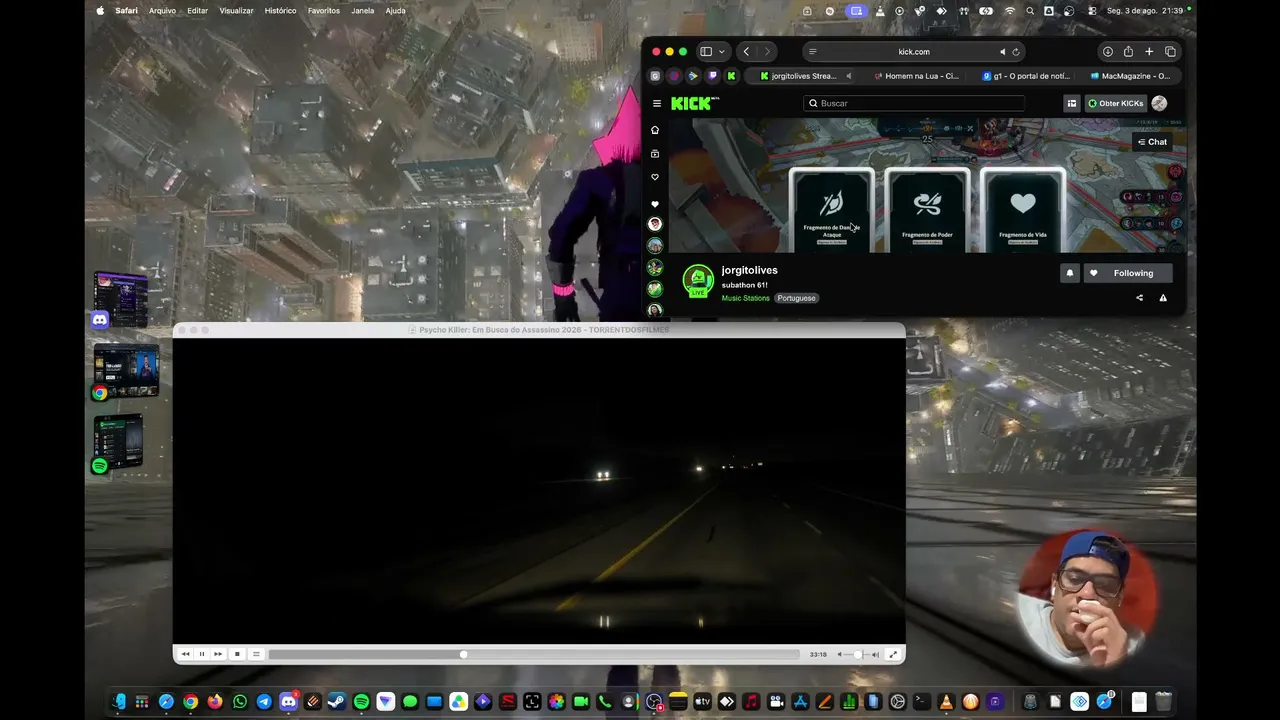Screen dimensions: 1280x720
Task: Open Finder from the Dock
Action: click(119, 702)
